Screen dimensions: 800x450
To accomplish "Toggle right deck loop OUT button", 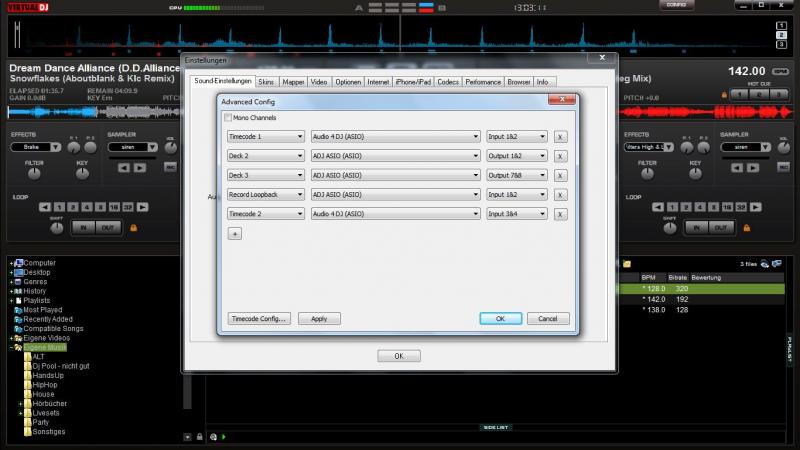I will pyautogui.click(x=720, y=228).
